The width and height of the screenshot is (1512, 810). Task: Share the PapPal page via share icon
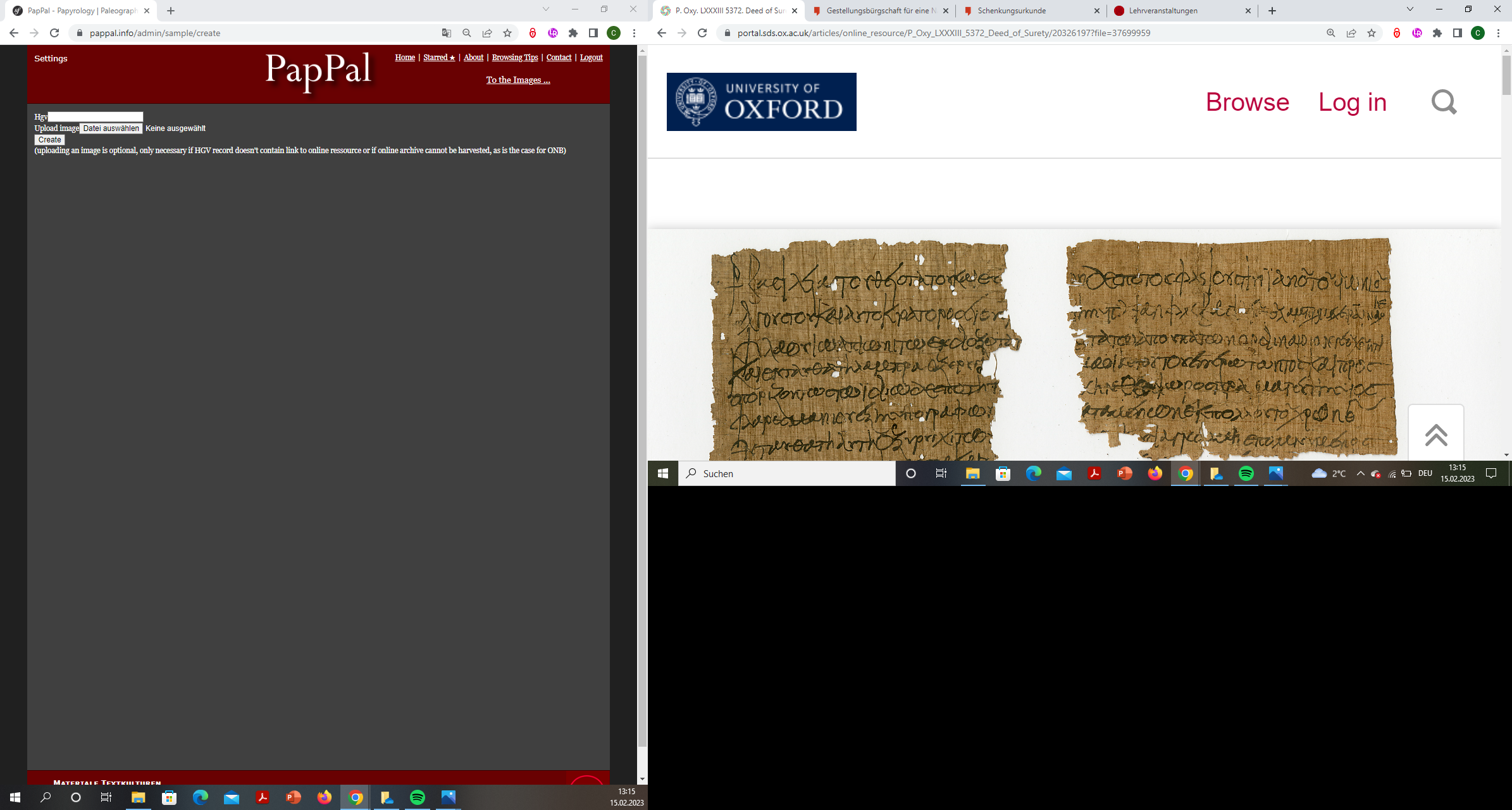[x=487, y=33]
